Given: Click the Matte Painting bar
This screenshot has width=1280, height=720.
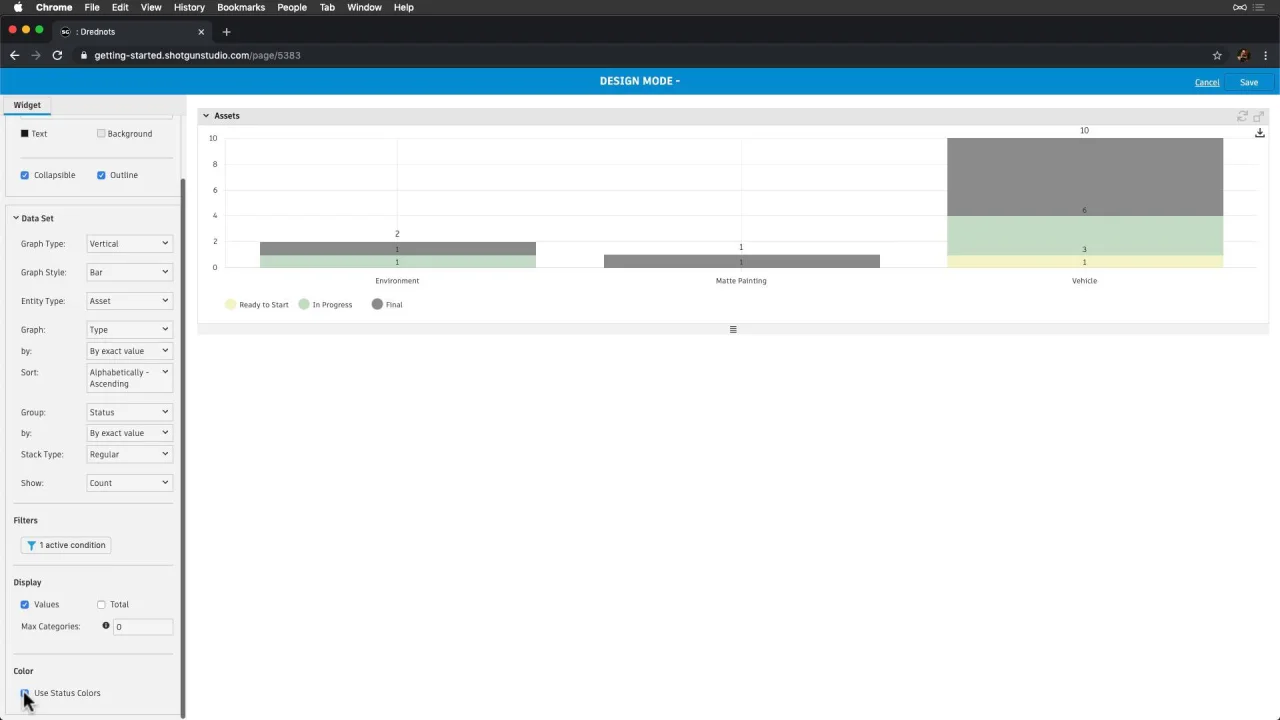Looking at the screenshot, I should pos(741,261).
